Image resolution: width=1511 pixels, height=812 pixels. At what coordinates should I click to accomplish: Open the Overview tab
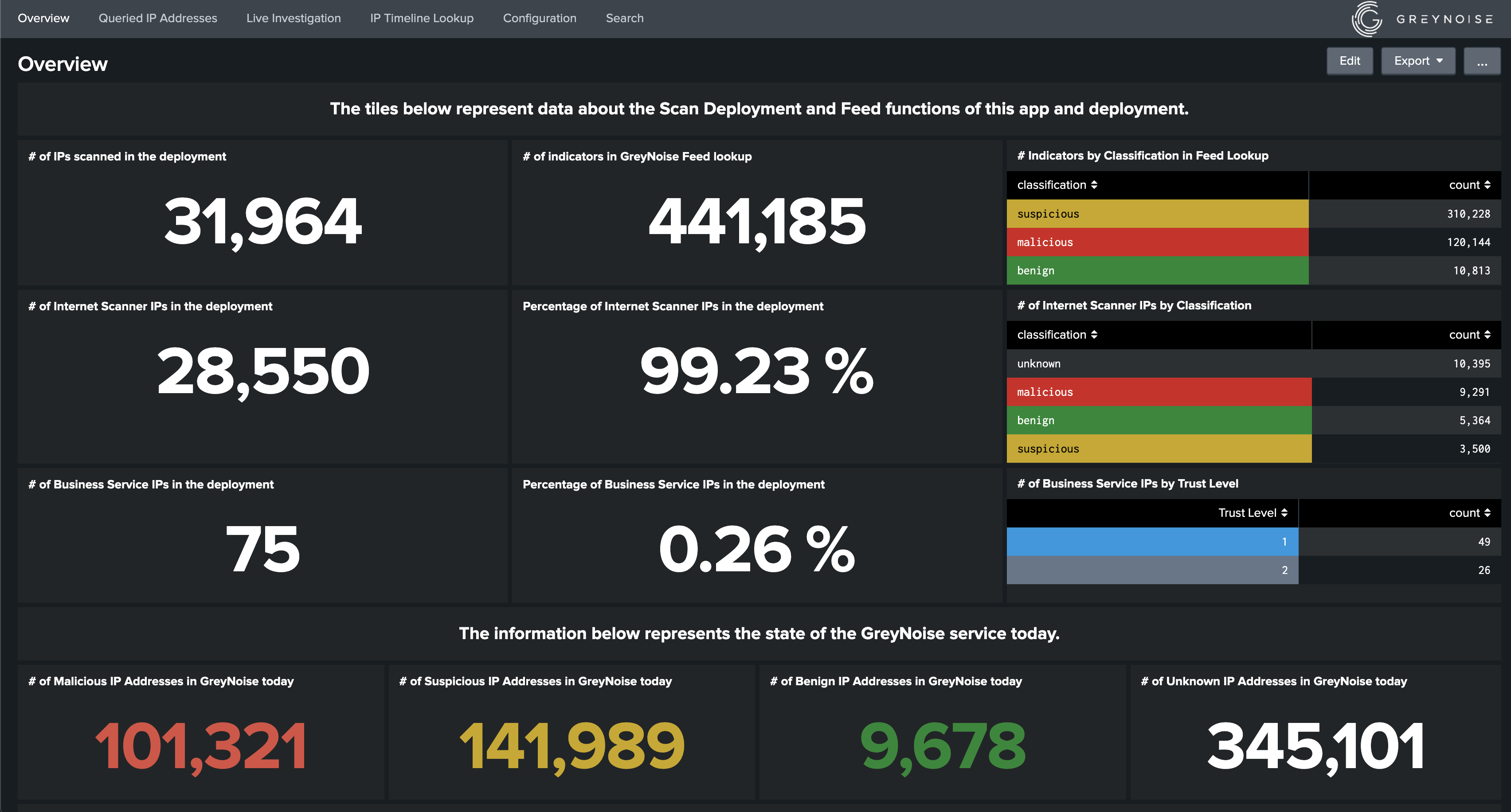[43, 18]
